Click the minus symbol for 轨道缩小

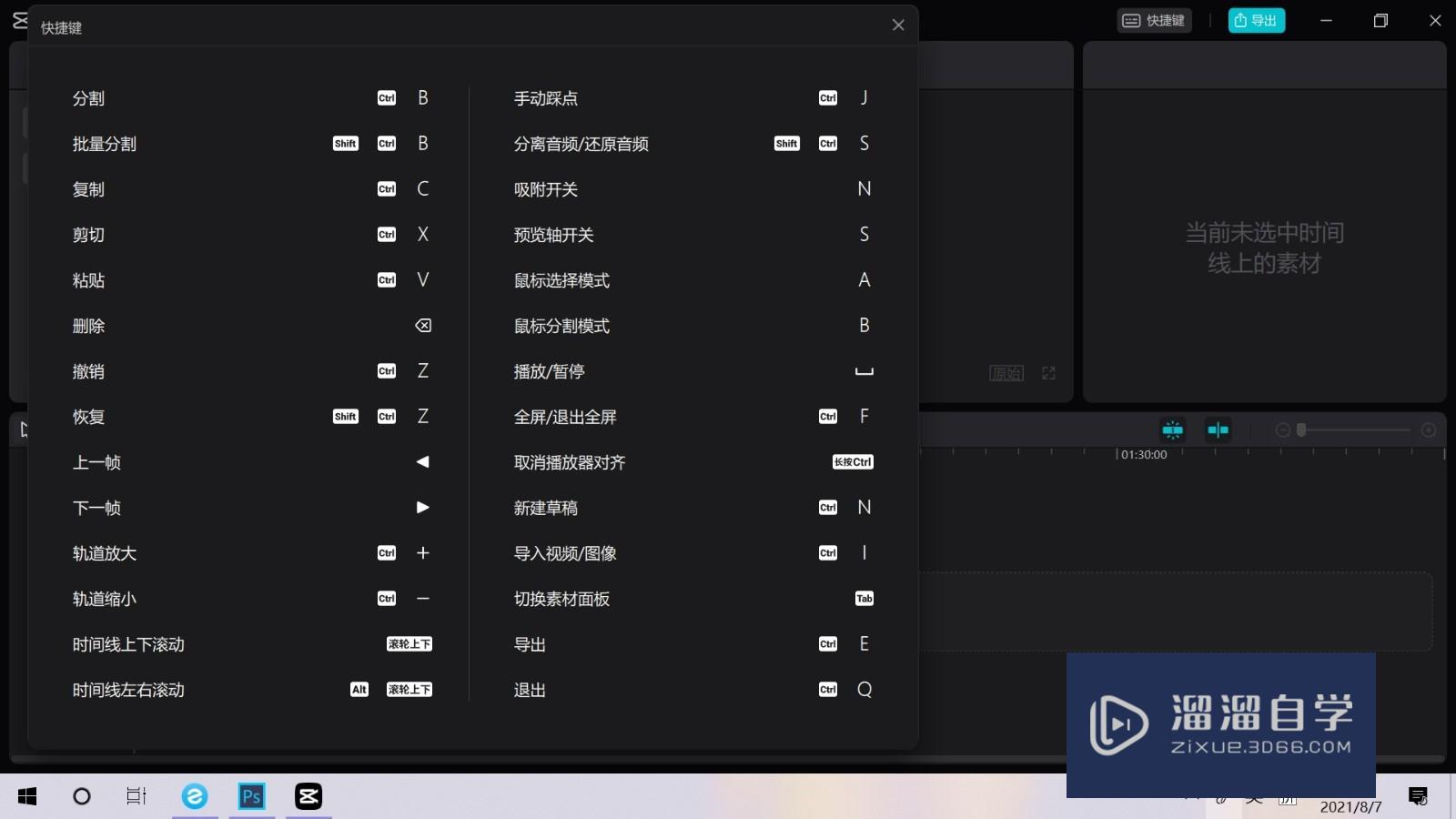pyautogui.click(x=423, y=599)
